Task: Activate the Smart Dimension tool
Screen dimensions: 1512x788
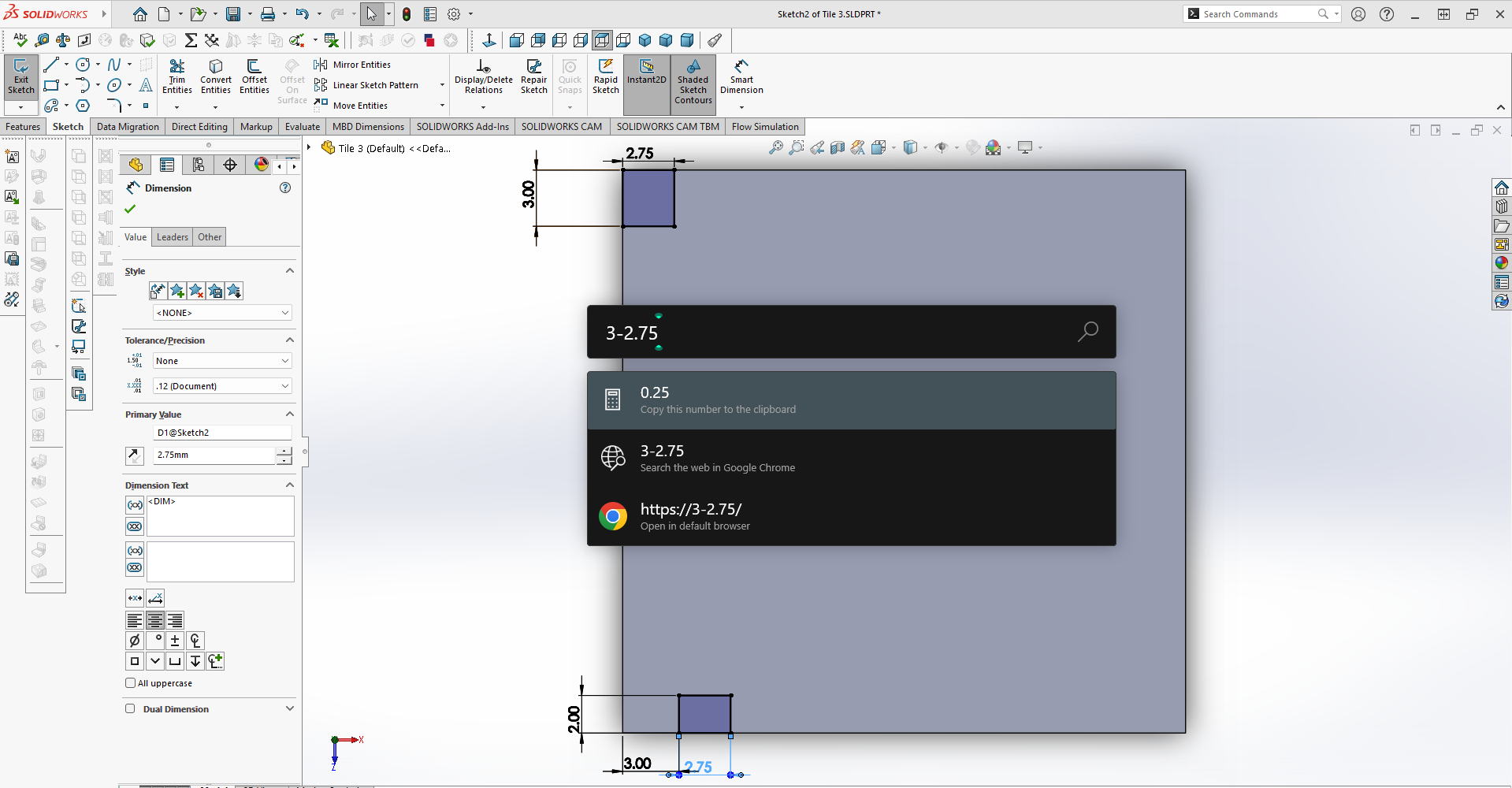Action: coord(741,77)
